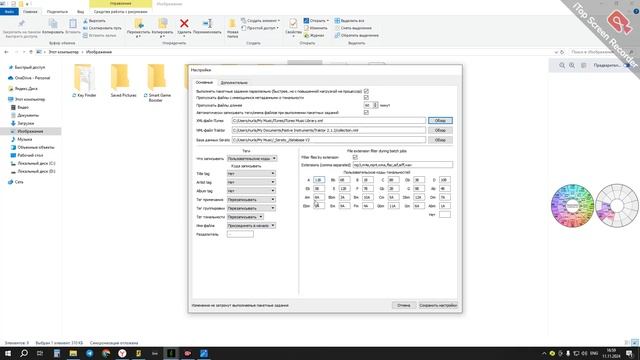Click the Cancel button in Settings dialog
Viewport: 640px width, 360px height.
tap(404, 305)
